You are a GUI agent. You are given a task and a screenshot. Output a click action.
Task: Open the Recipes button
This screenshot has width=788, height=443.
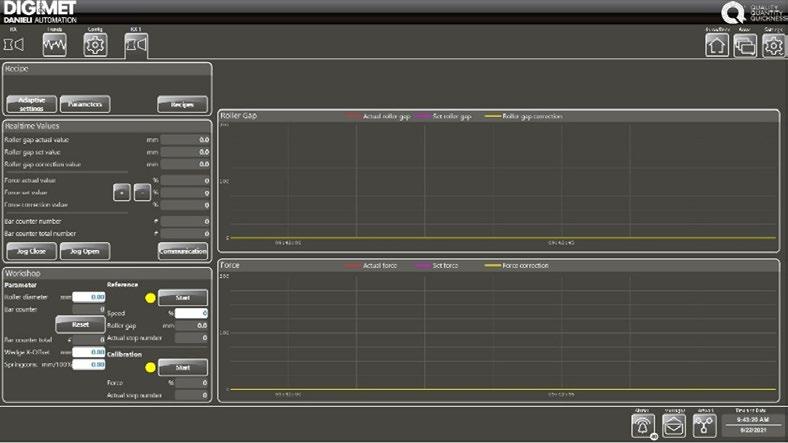(x=182, y=104)
